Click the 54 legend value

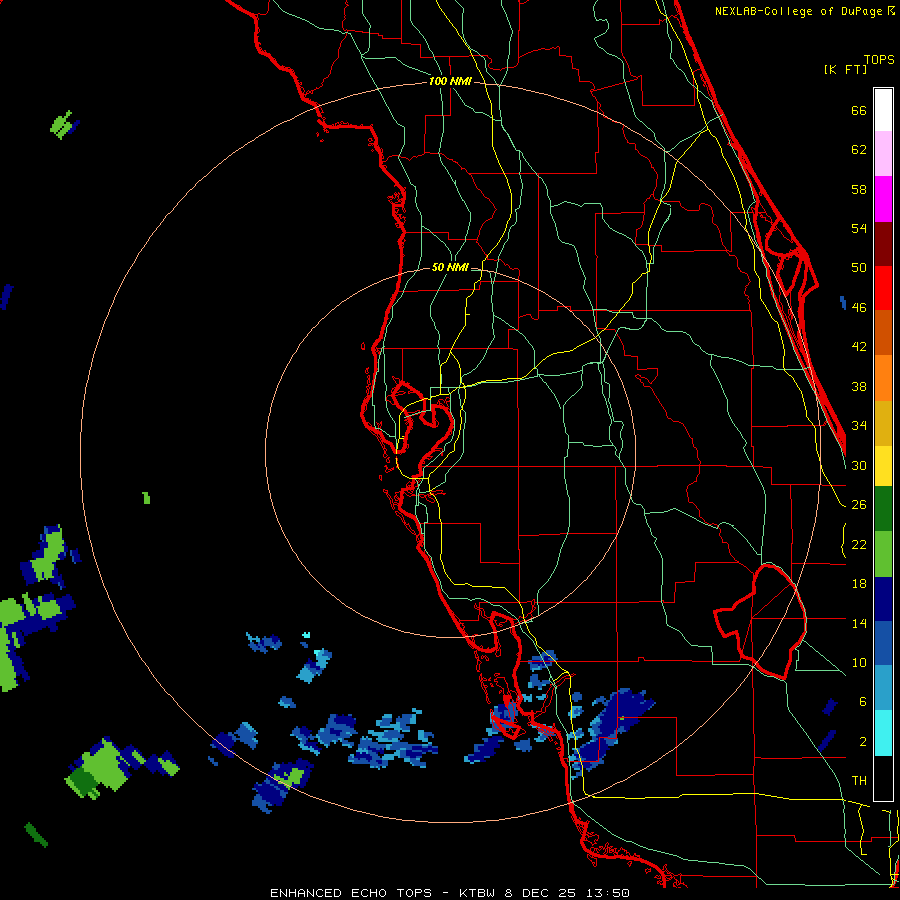point(859,228)
